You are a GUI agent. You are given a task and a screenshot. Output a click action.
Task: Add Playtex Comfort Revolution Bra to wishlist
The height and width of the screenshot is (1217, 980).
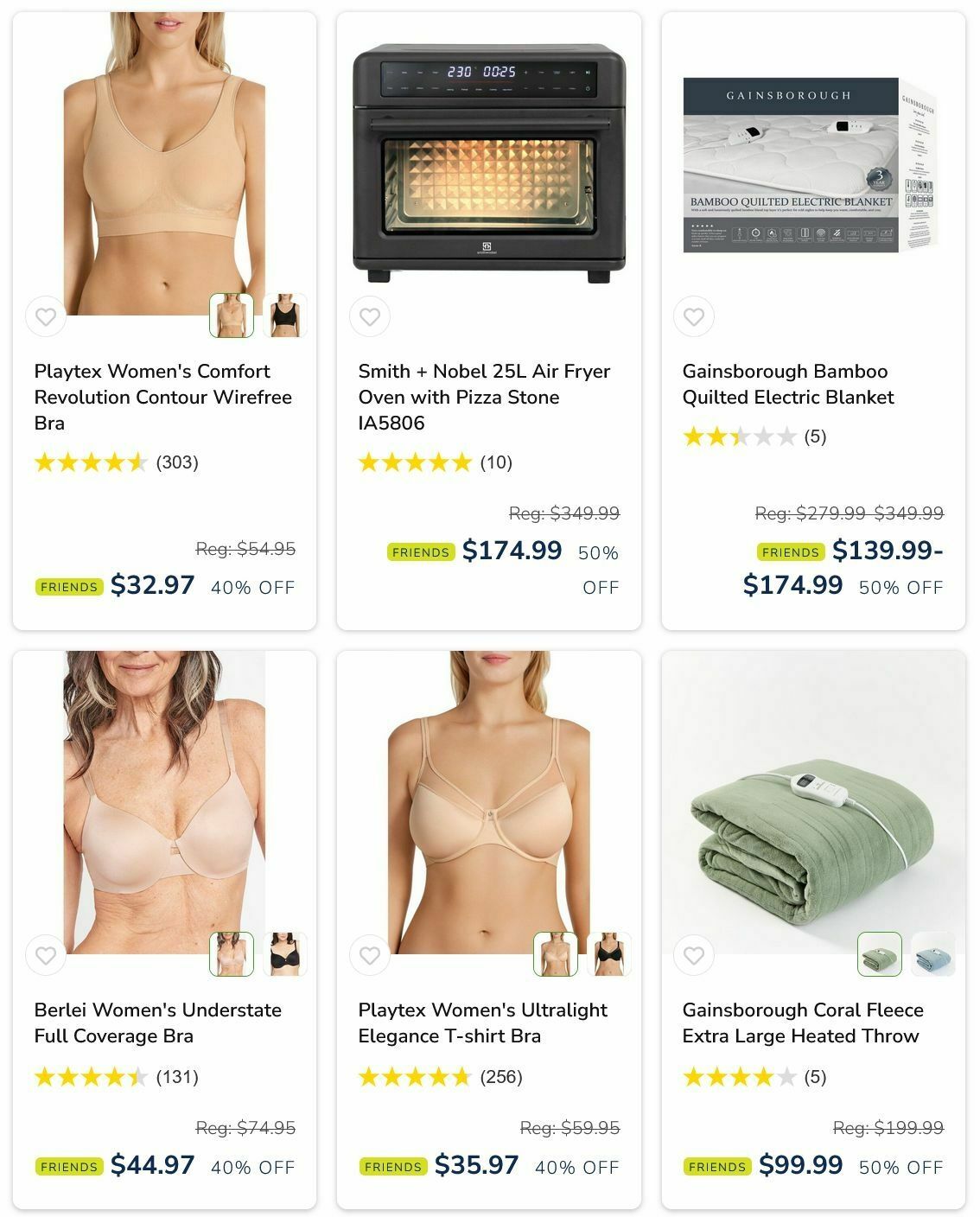(46, 316)
